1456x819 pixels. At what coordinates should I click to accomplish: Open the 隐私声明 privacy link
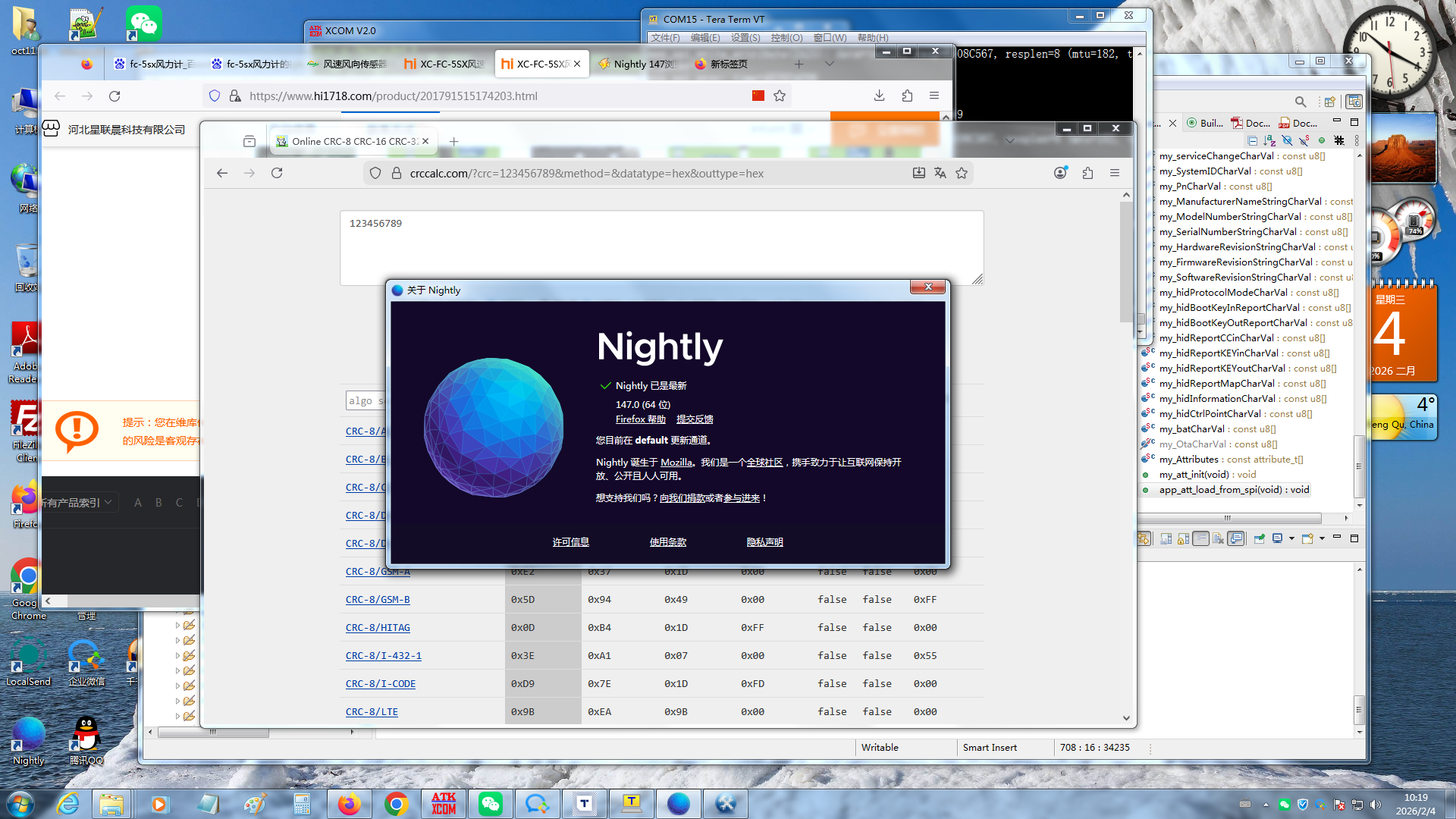coord(764,541)
